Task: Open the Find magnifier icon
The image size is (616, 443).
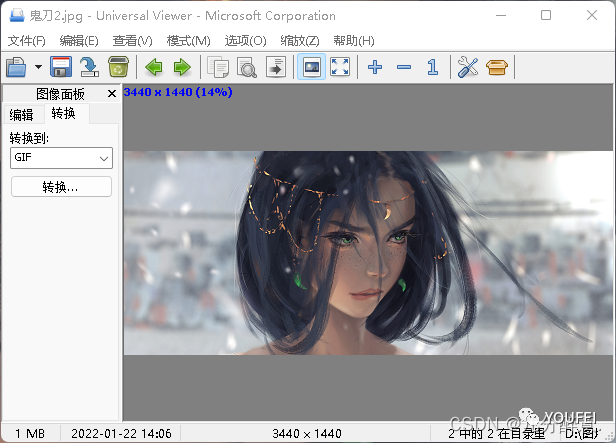Action: [247, 67]
